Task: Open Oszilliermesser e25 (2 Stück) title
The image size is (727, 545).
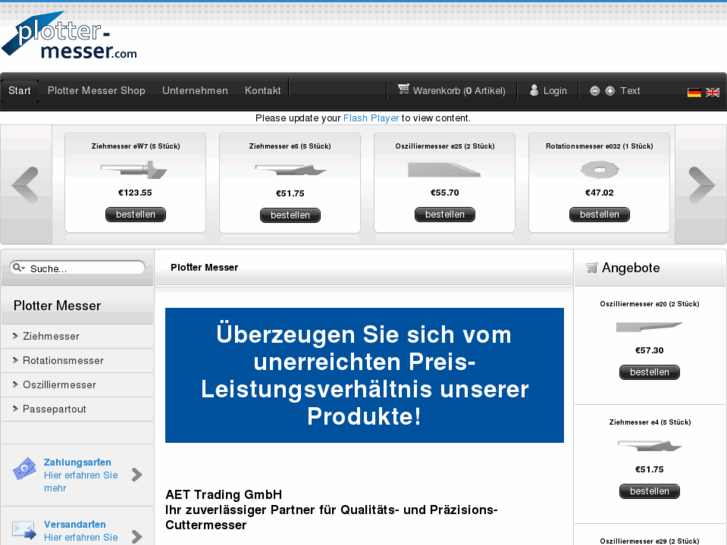Action: pos(445,146)
